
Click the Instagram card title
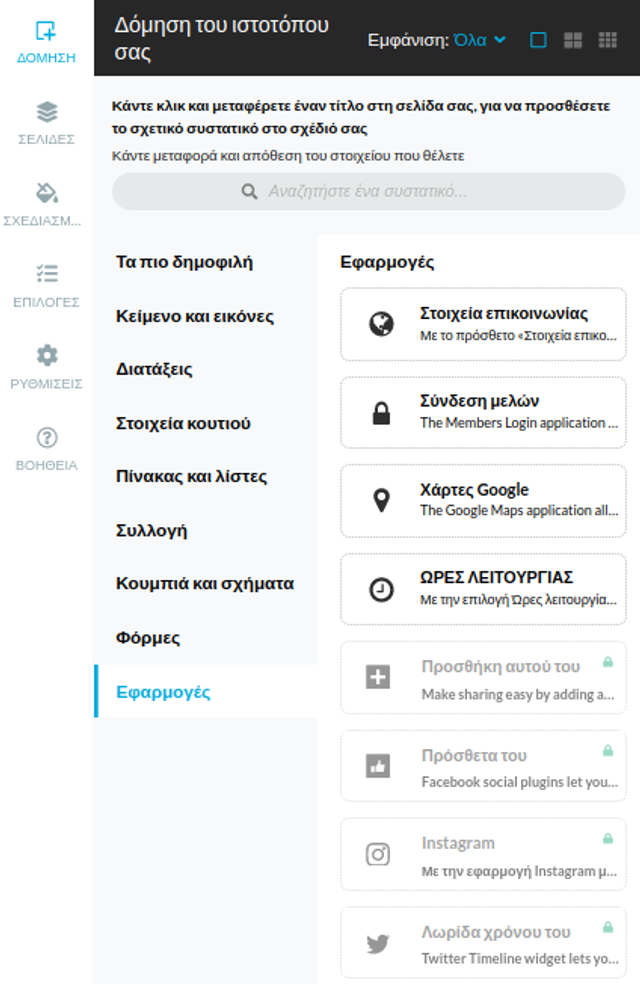click(458, 843)
